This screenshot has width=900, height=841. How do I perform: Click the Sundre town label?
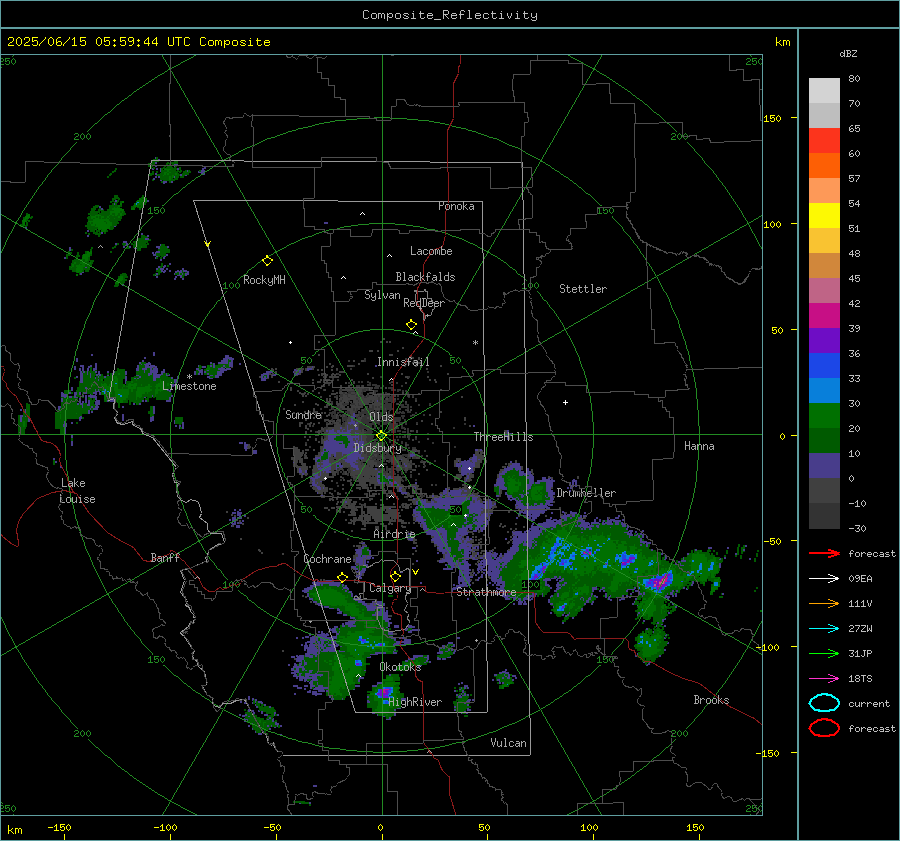(x=303, y=414)
